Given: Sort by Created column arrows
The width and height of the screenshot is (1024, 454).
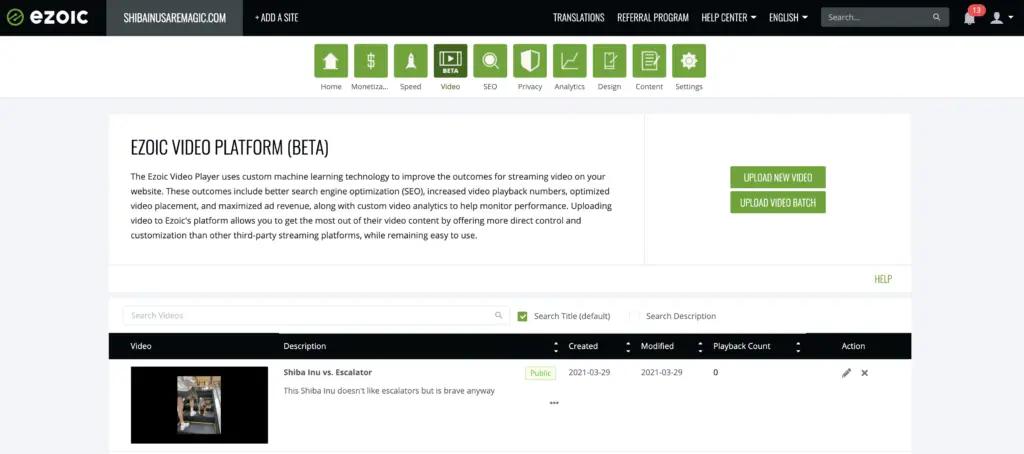Looking at the screenshot, I should [628, 347].
